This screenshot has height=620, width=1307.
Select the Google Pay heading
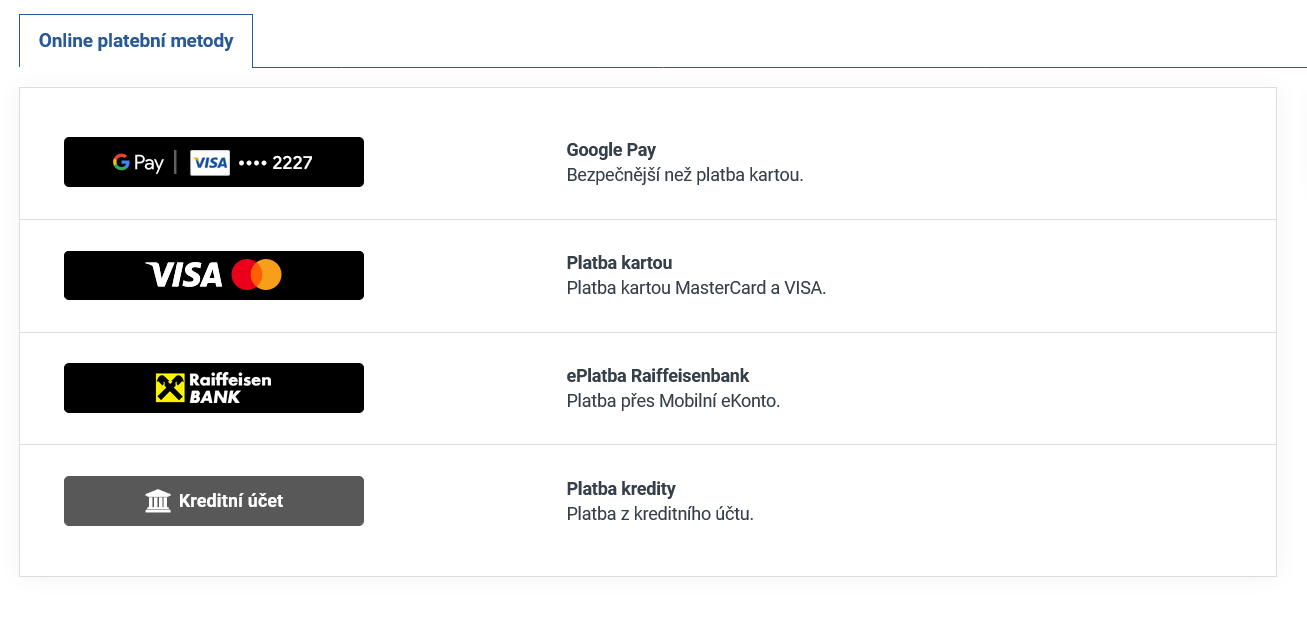(x=611, y=150)
